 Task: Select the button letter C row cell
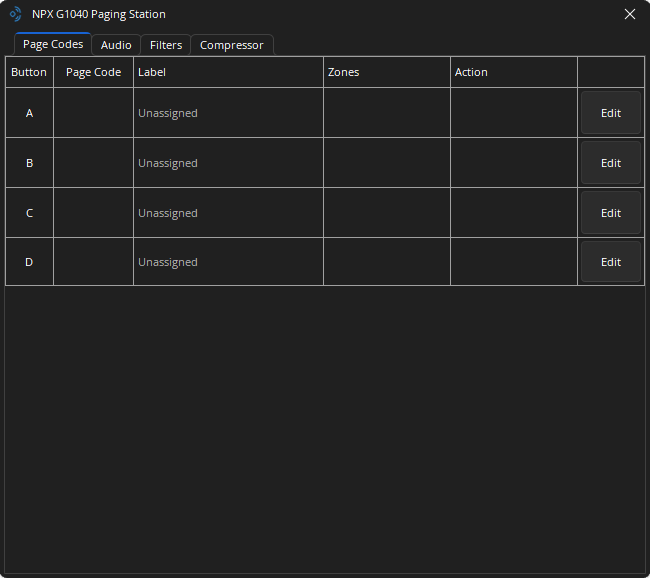(29, 213)
